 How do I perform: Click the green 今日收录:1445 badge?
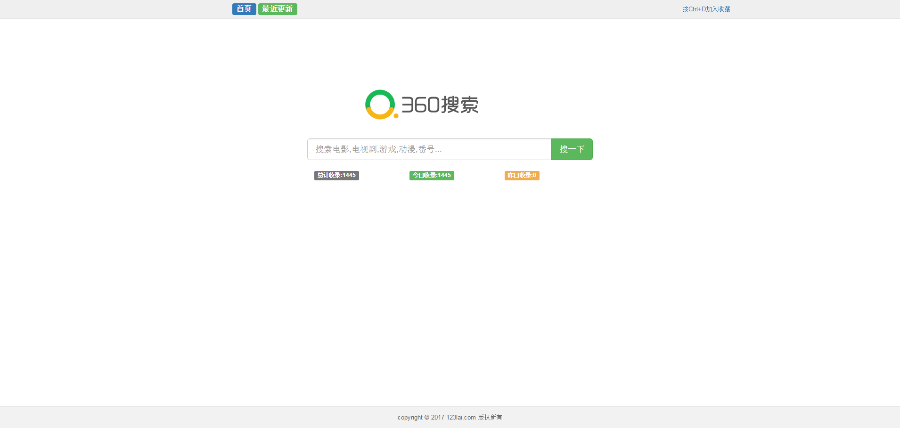click(431, 175)
